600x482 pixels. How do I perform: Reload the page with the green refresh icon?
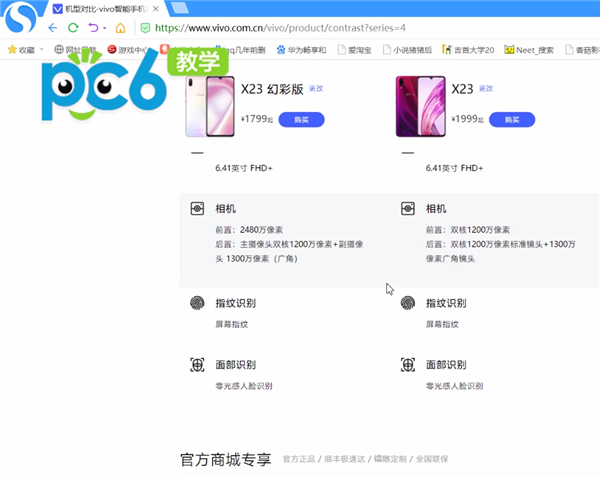(x=73, y=28)
